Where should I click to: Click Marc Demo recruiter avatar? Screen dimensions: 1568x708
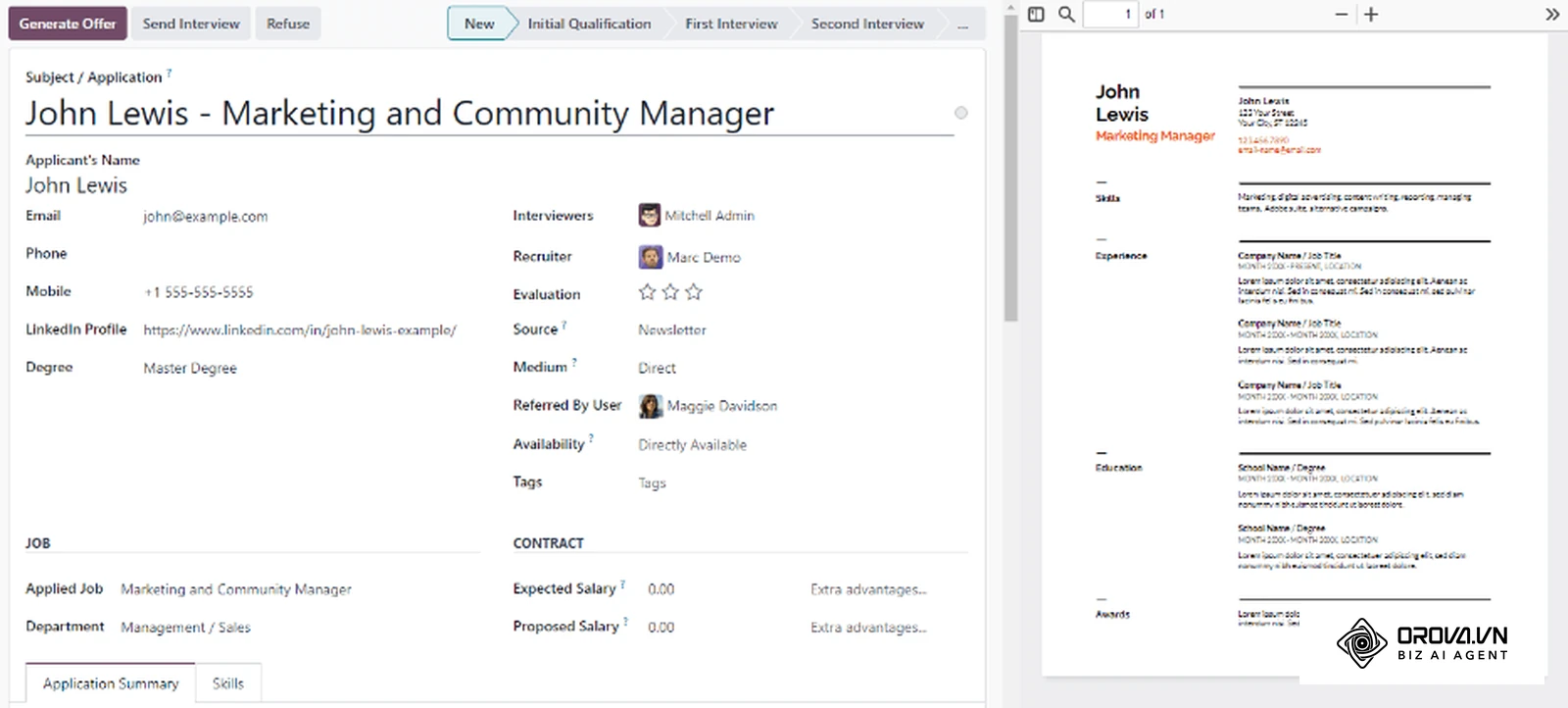tap(651, 257)
